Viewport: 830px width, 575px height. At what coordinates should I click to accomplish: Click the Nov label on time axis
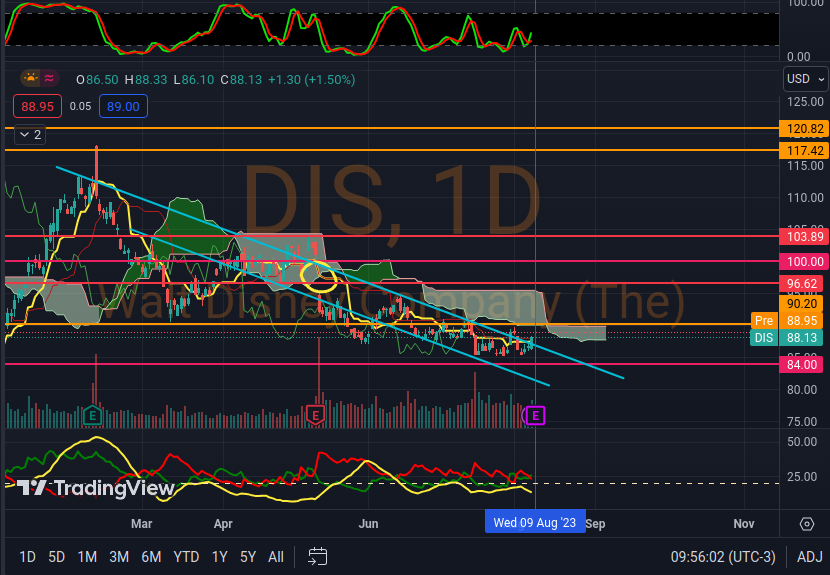coord(744,524)
